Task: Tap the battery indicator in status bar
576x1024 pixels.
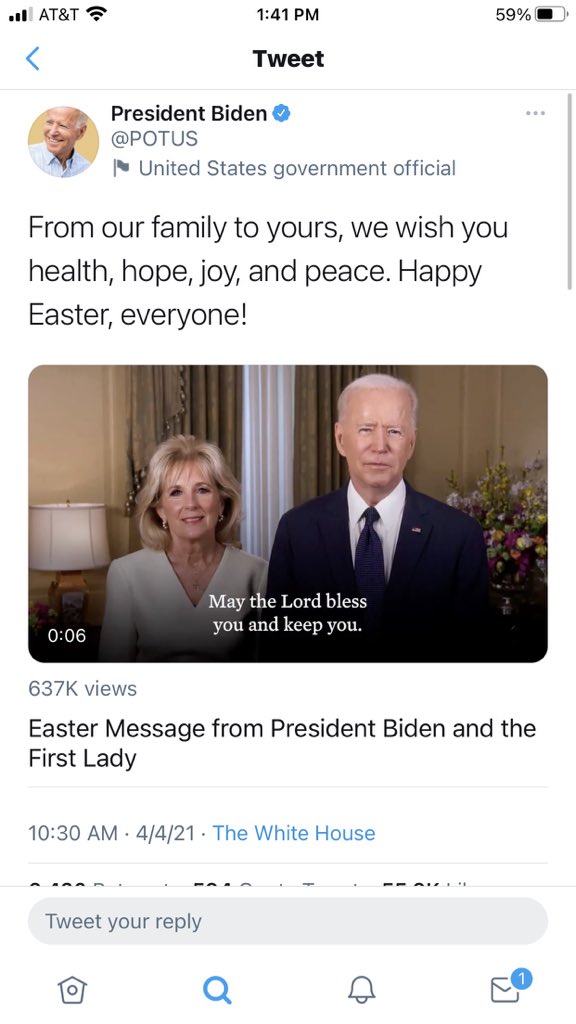Action: point(551,14)
